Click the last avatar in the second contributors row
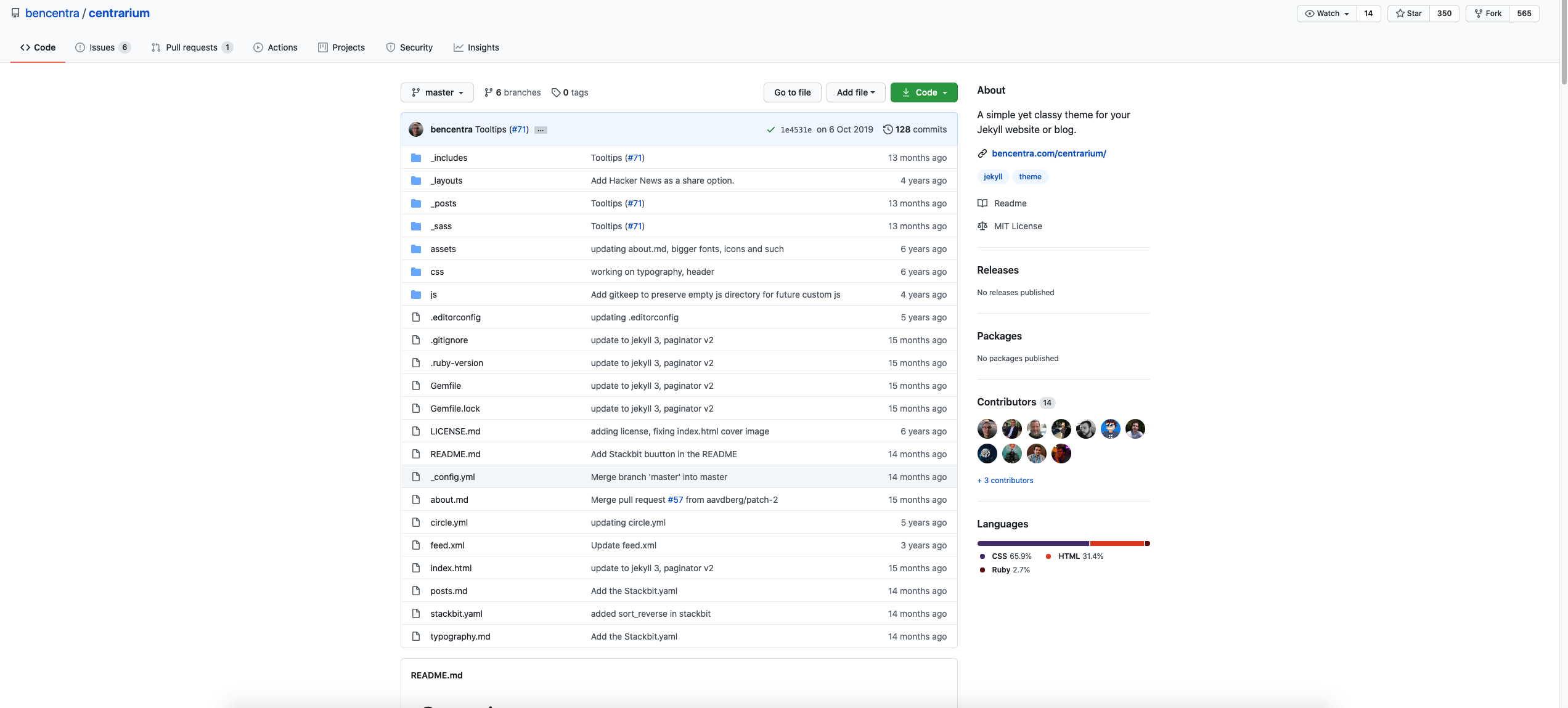Viewport: 1568px width, 708px height. tap(1061, 454)
